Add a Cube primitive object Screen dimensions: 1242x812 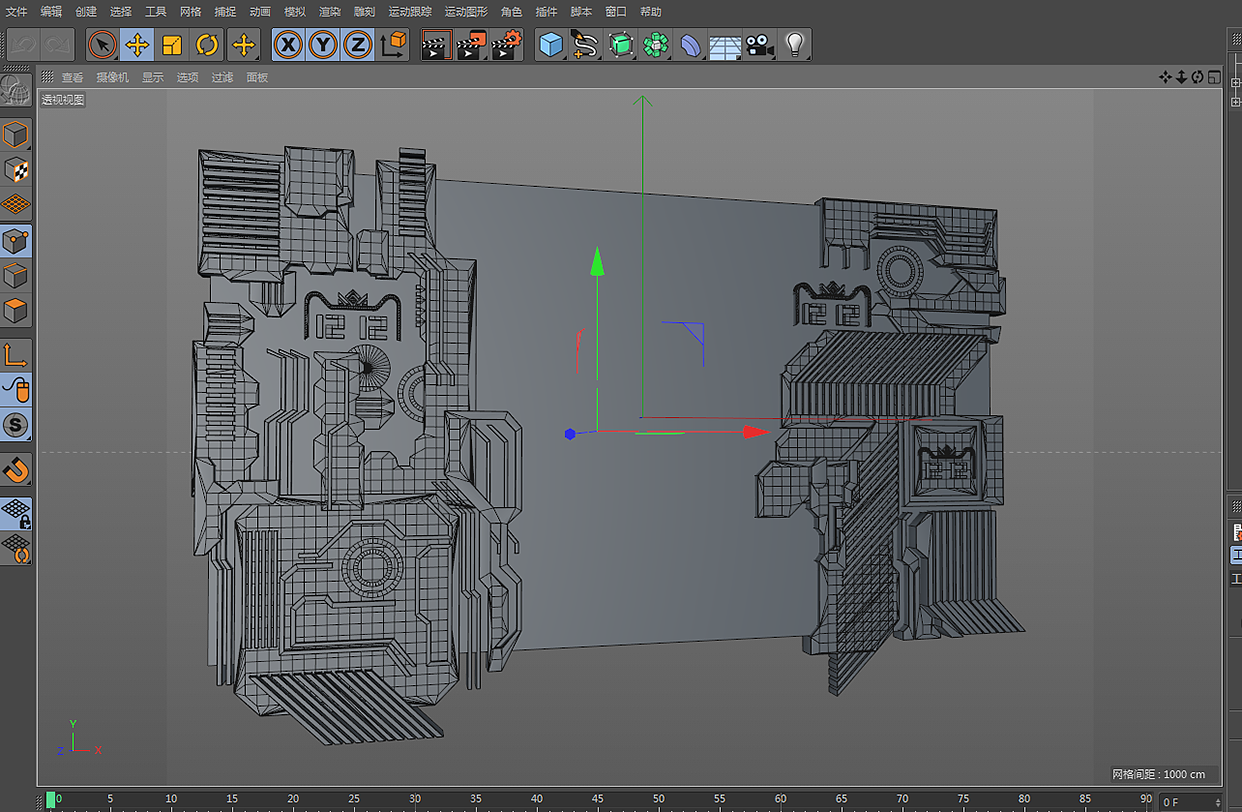(551, 45)
